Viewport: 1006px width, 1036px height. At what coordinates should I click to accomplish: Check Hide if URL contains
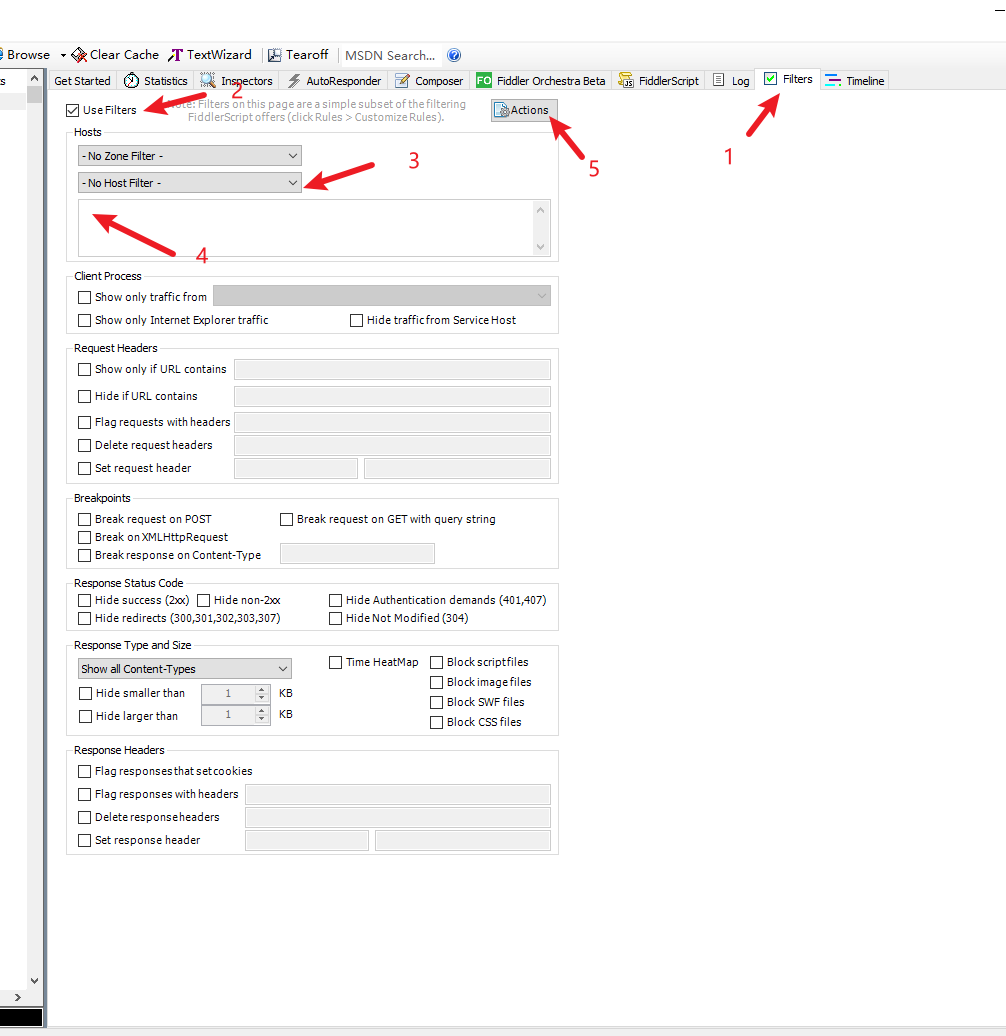tap(85, 396)
